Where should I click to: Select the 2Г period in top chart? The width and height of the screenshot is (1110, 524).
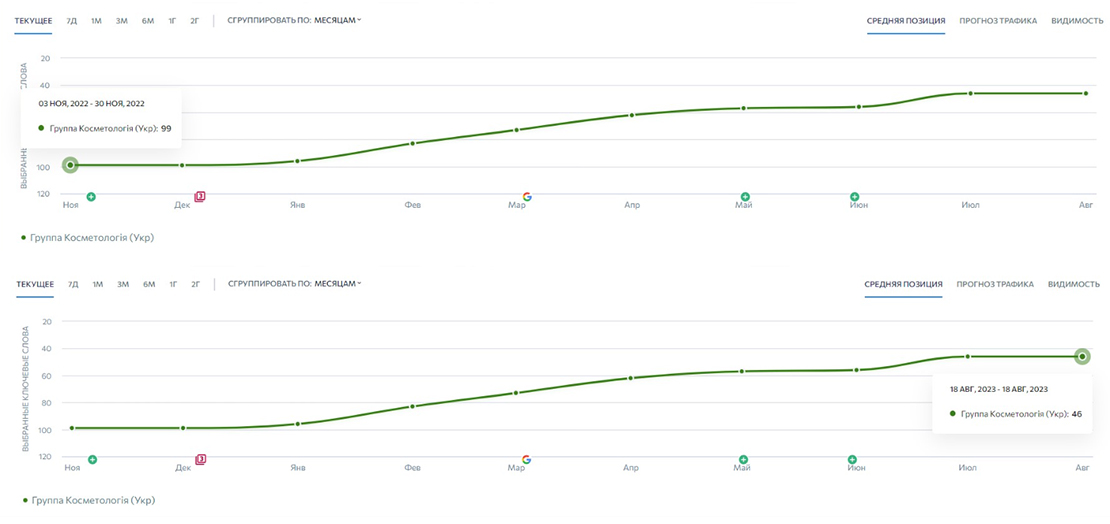click(195, 20)
